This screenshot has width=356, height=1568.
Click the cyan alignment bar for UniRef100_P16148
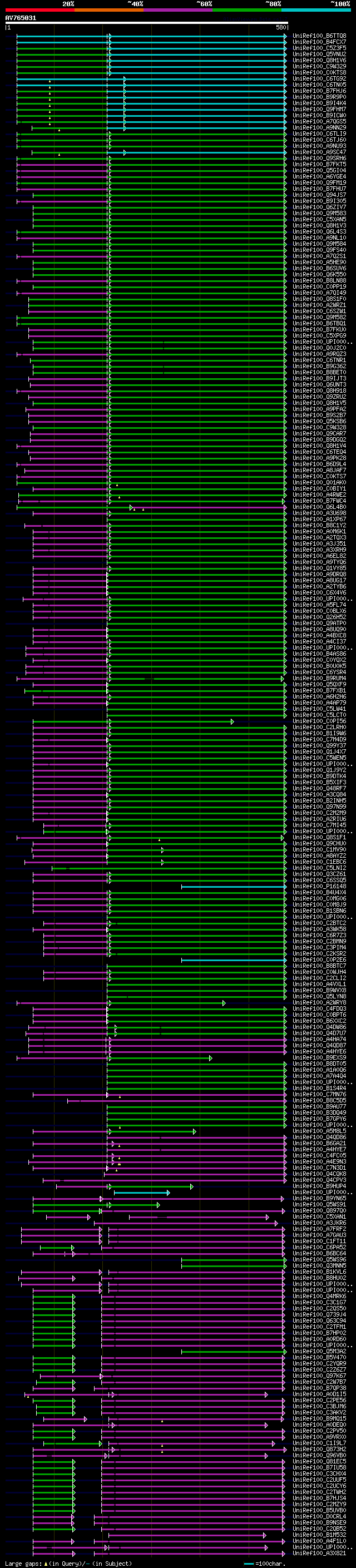pyautogui.click(x=234, y=887)
